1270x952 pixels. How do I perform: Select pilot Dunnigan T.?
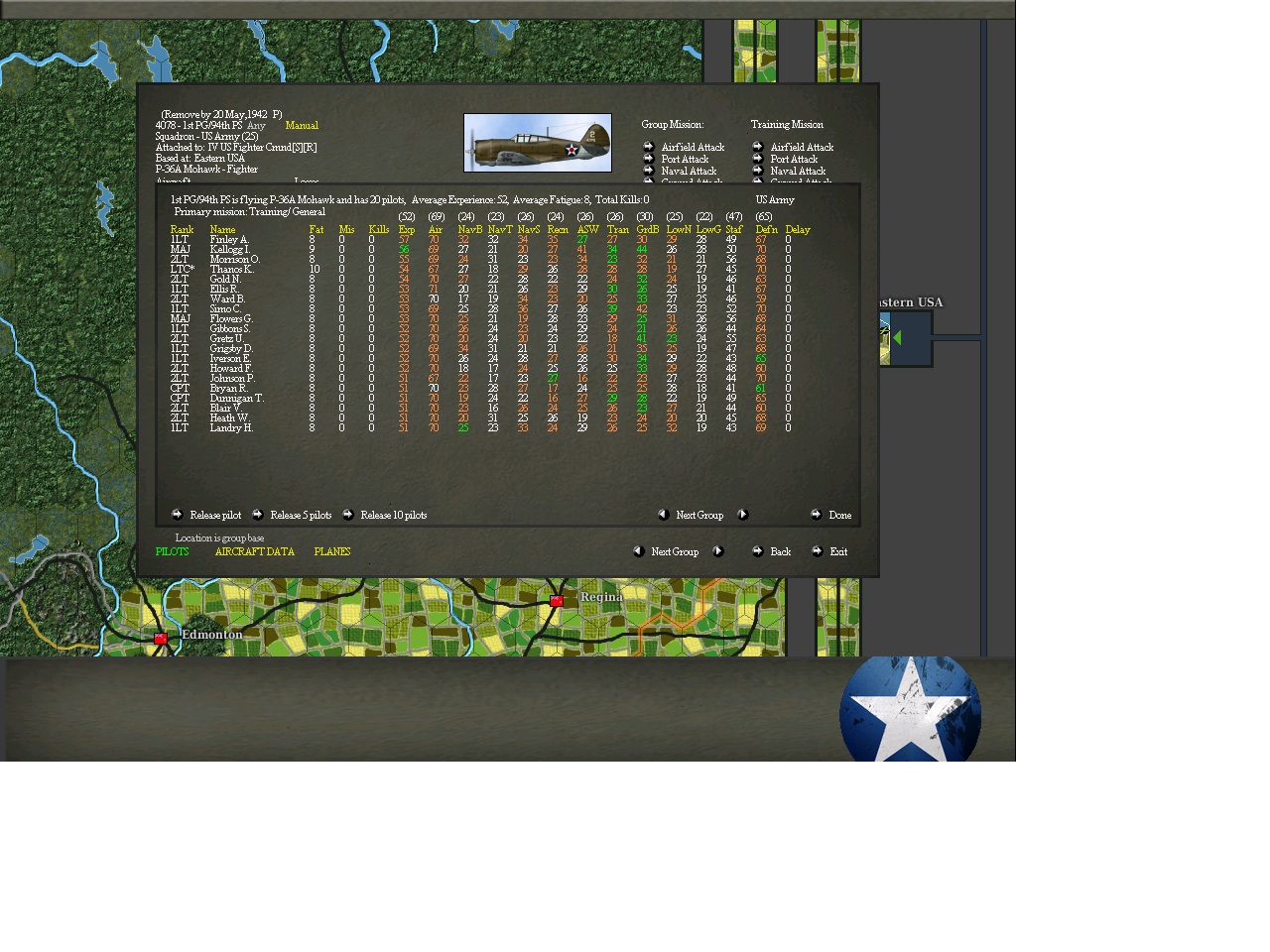pos(237,399)
